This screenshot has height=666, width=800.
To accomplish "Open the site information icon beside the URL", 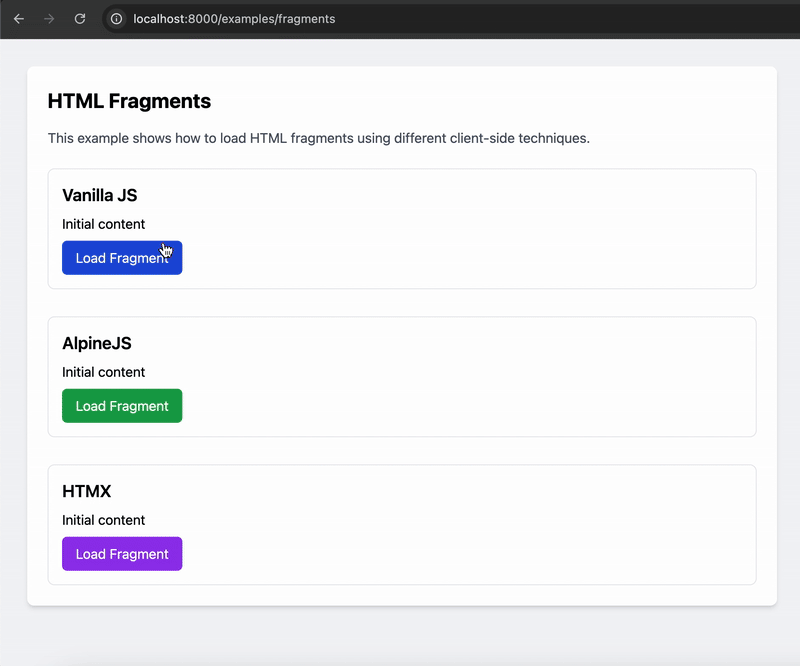I will (116, 19).
